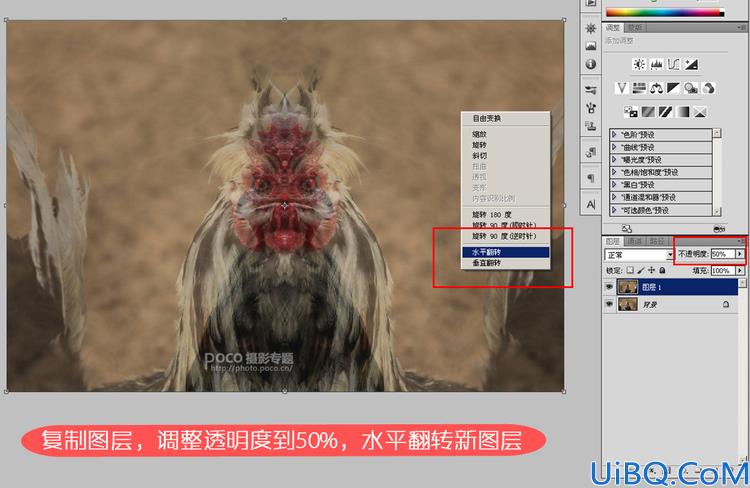Toggle lock all padlock icon
This screenshot has height=488, width=750.
click(x=662, y=270)
